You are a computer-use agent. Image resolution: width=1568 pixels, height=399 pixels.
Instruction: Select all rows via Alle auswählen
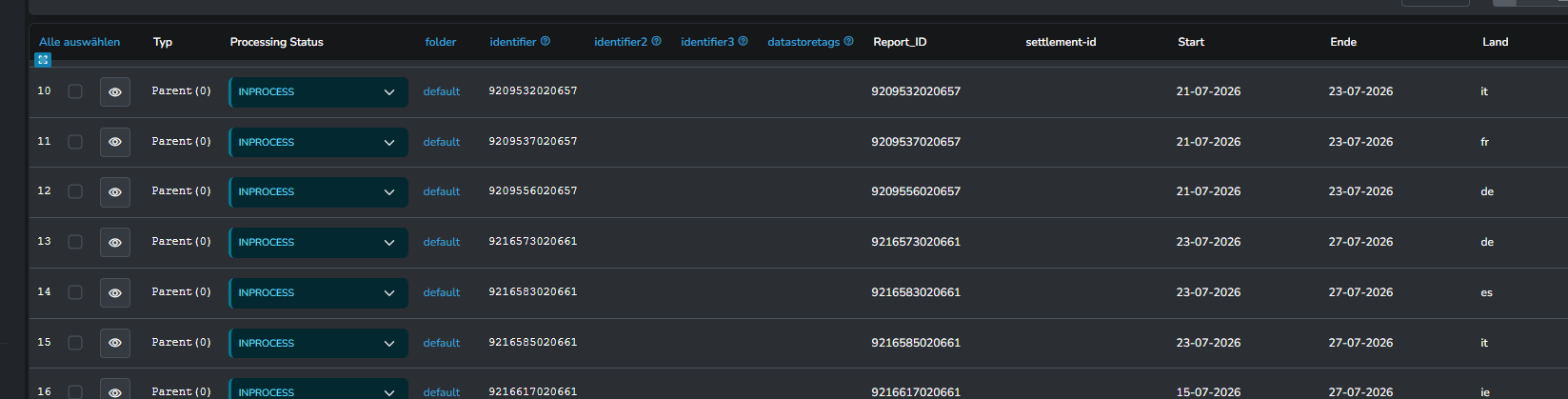point(80,42)
